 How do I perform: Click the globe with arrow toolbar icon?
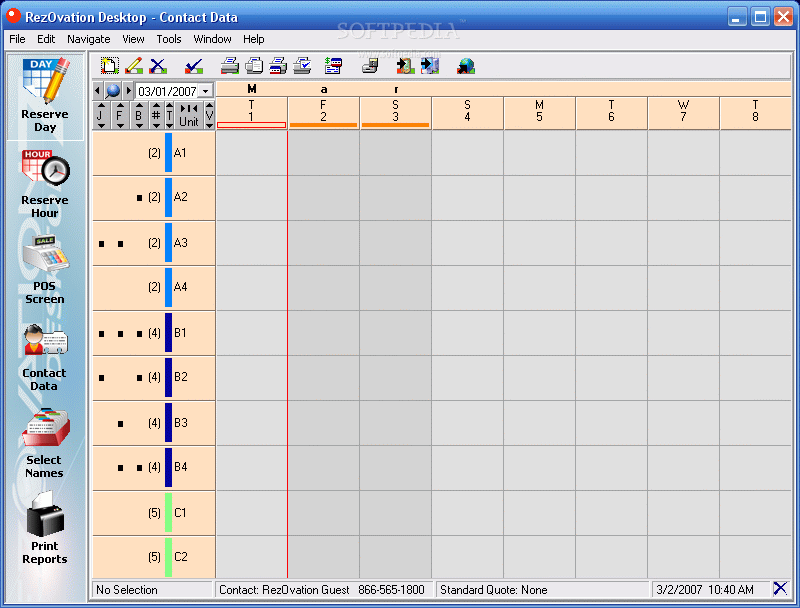click(x=466, y=66)
